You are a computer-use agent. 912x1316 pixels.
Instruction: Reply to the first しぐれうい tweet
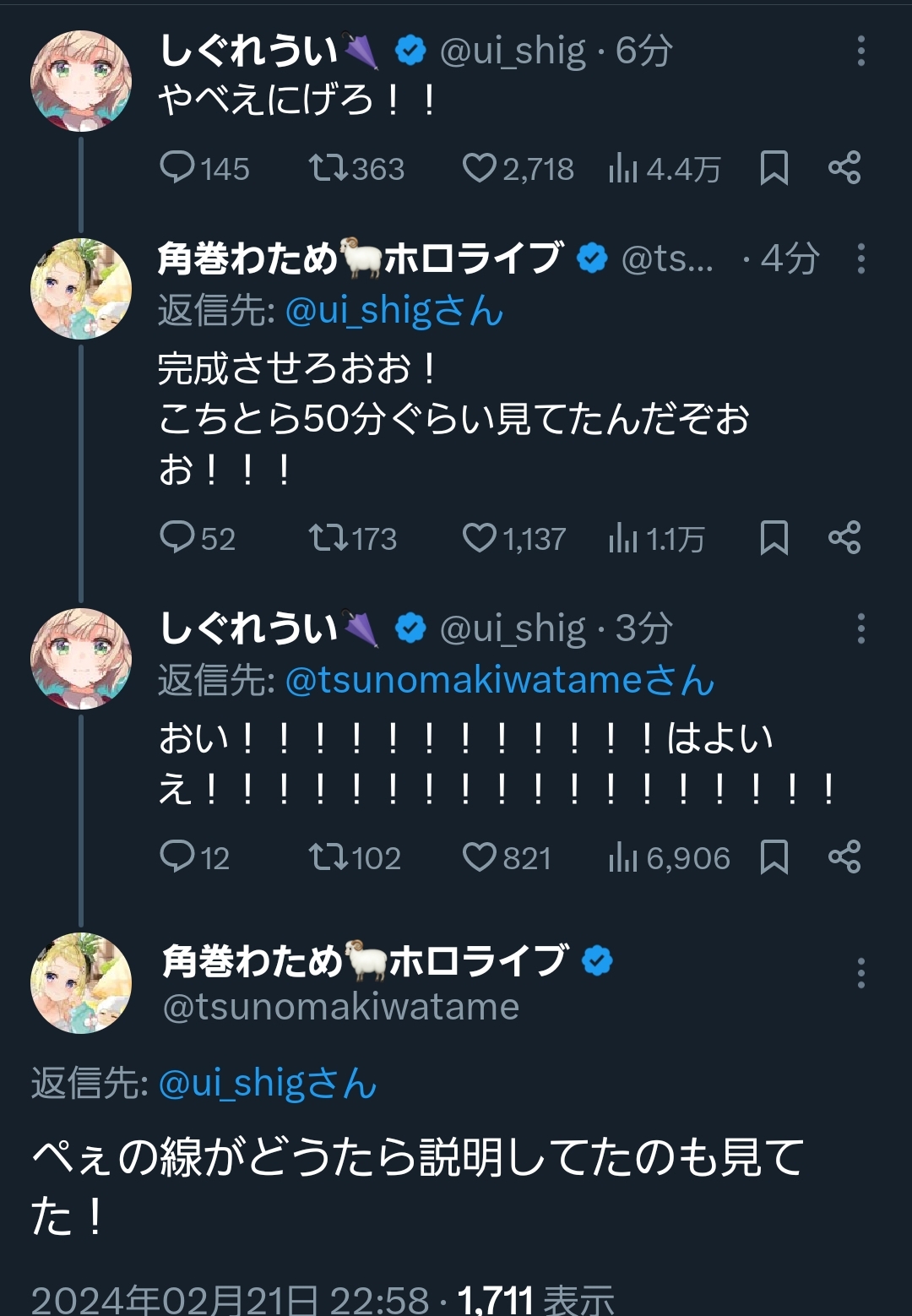pyautogui.click(x=178, y=168)
